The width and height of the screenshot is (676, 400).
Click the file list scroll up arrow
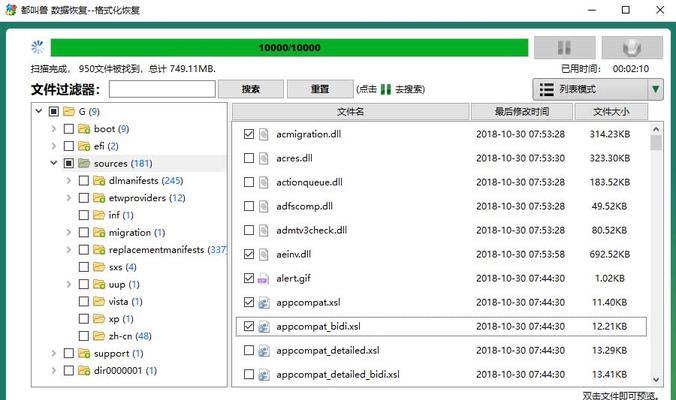point(656,129)
